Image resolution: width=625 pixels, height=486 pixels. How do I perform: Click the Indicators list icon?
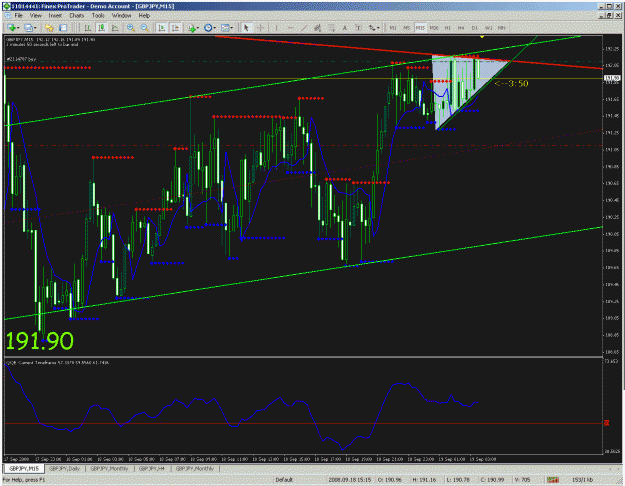(x=192, y=28)
